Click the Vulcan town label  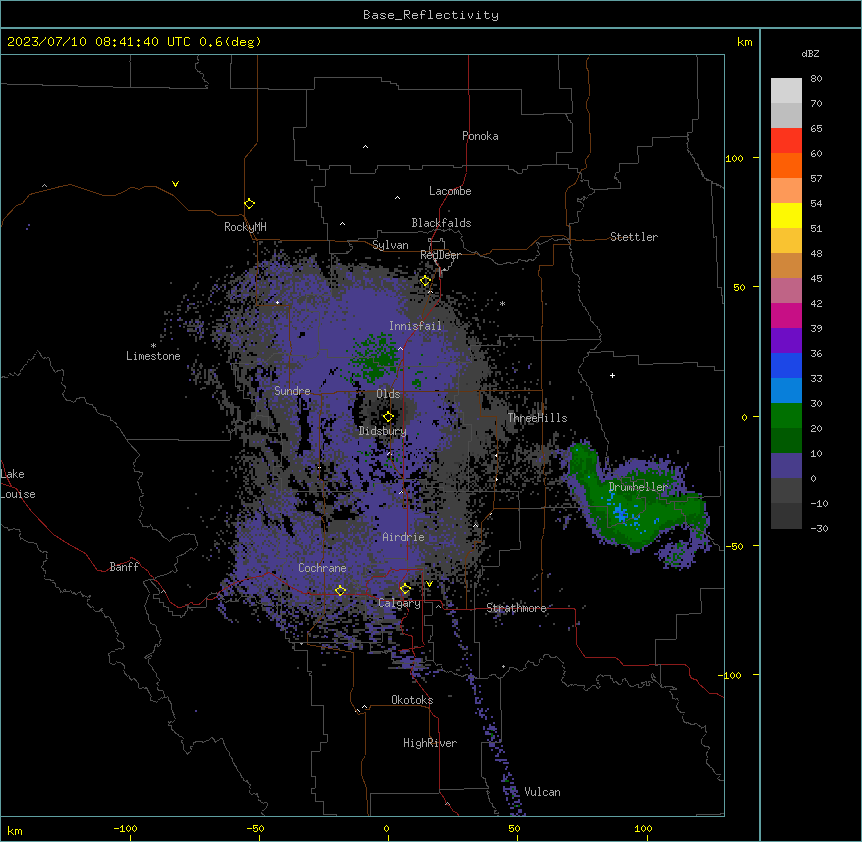542,792
